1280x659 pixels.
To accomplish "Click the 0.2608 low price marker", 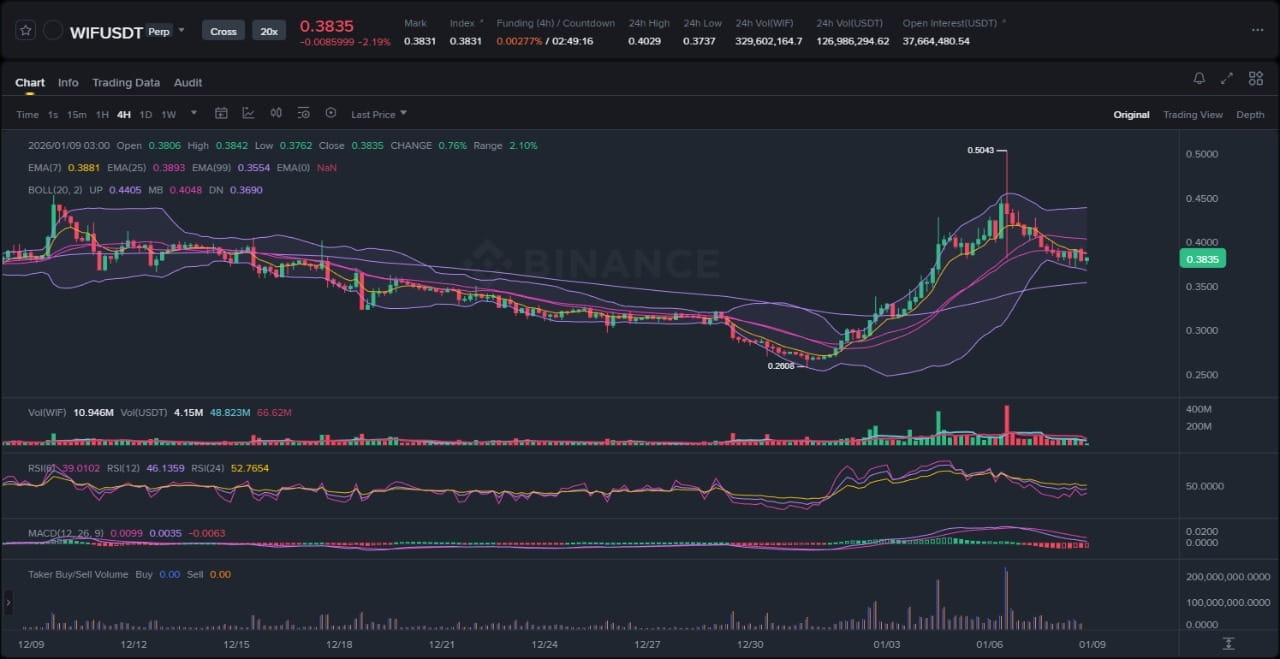I will [x=781, y=366].
